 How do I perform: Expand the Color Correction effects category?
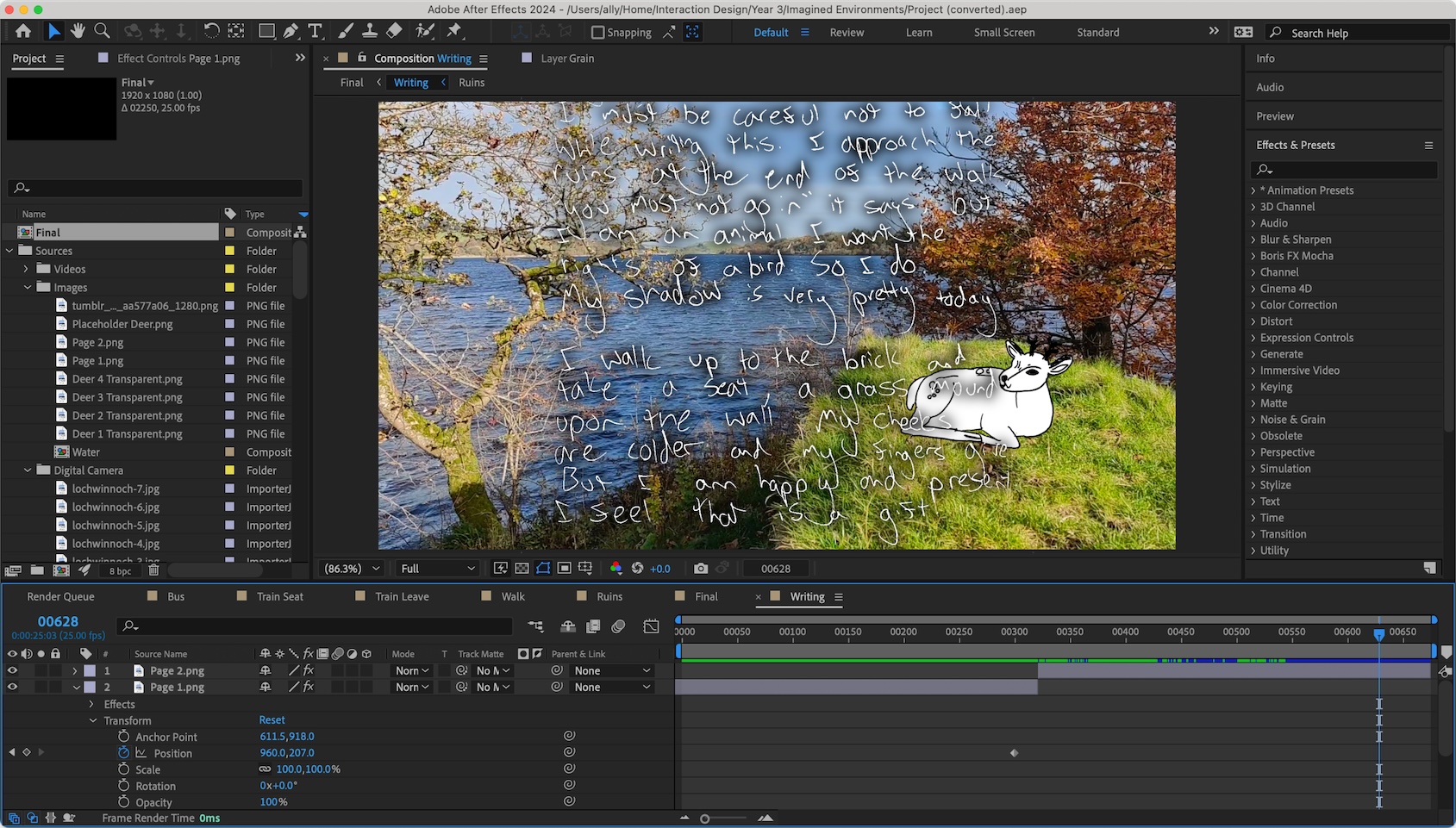point(1254,305)
